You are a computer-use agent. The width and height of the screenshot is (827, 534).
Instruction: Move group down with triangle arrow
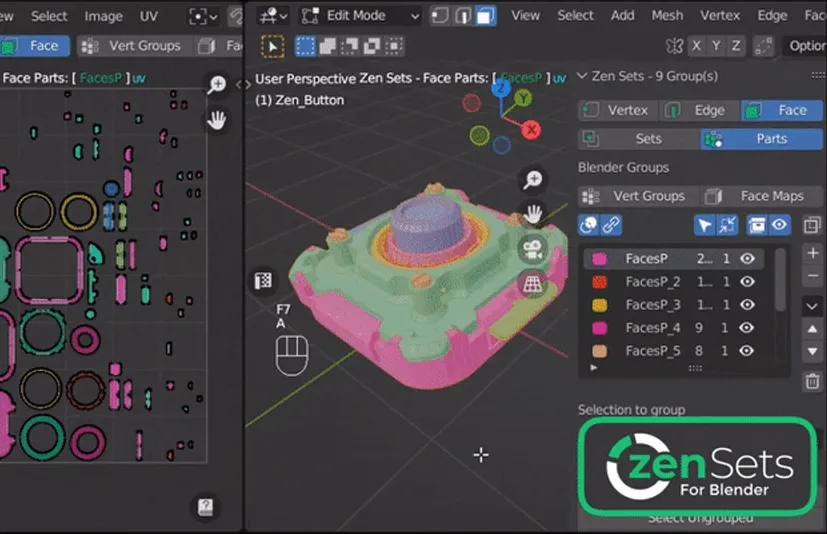813,351
